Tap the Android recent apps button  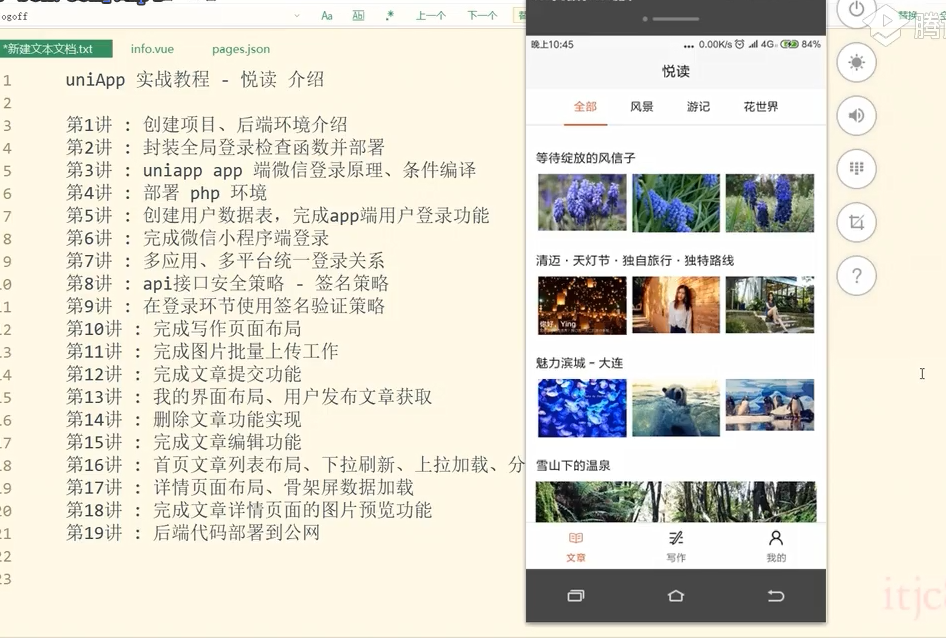575,596
